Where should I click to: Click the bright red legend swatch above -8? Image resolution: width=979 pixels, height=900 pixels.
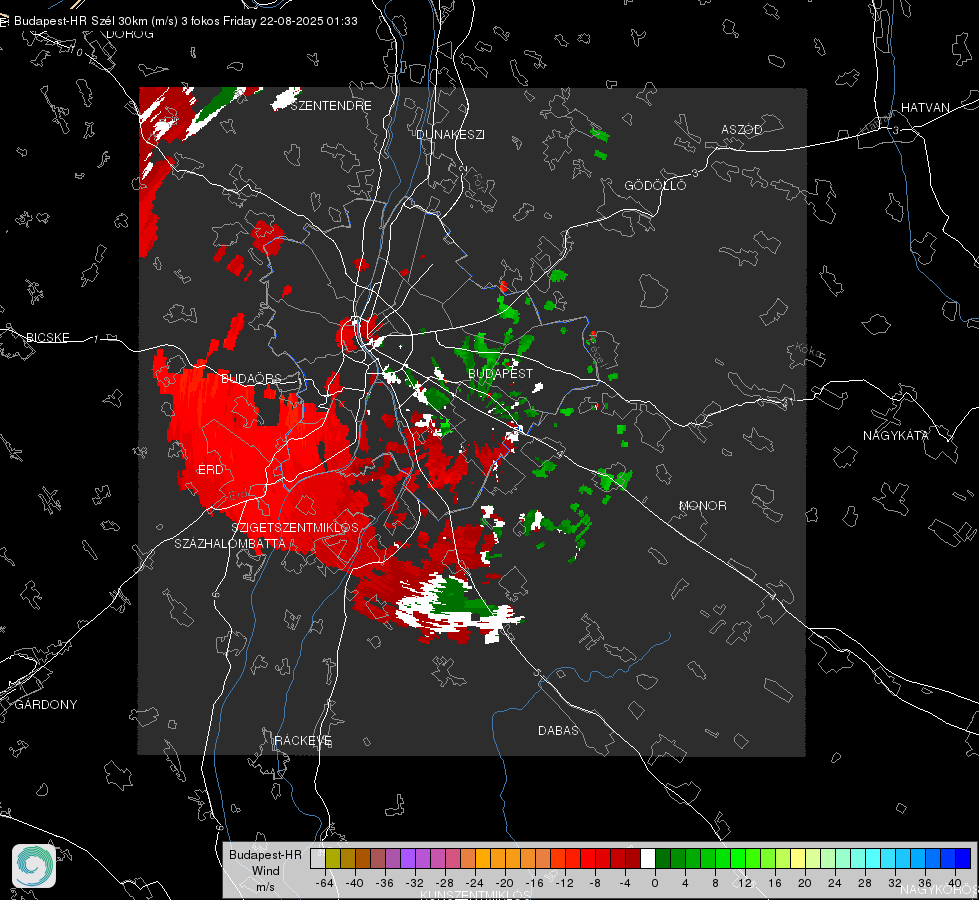tap(588, 858)
